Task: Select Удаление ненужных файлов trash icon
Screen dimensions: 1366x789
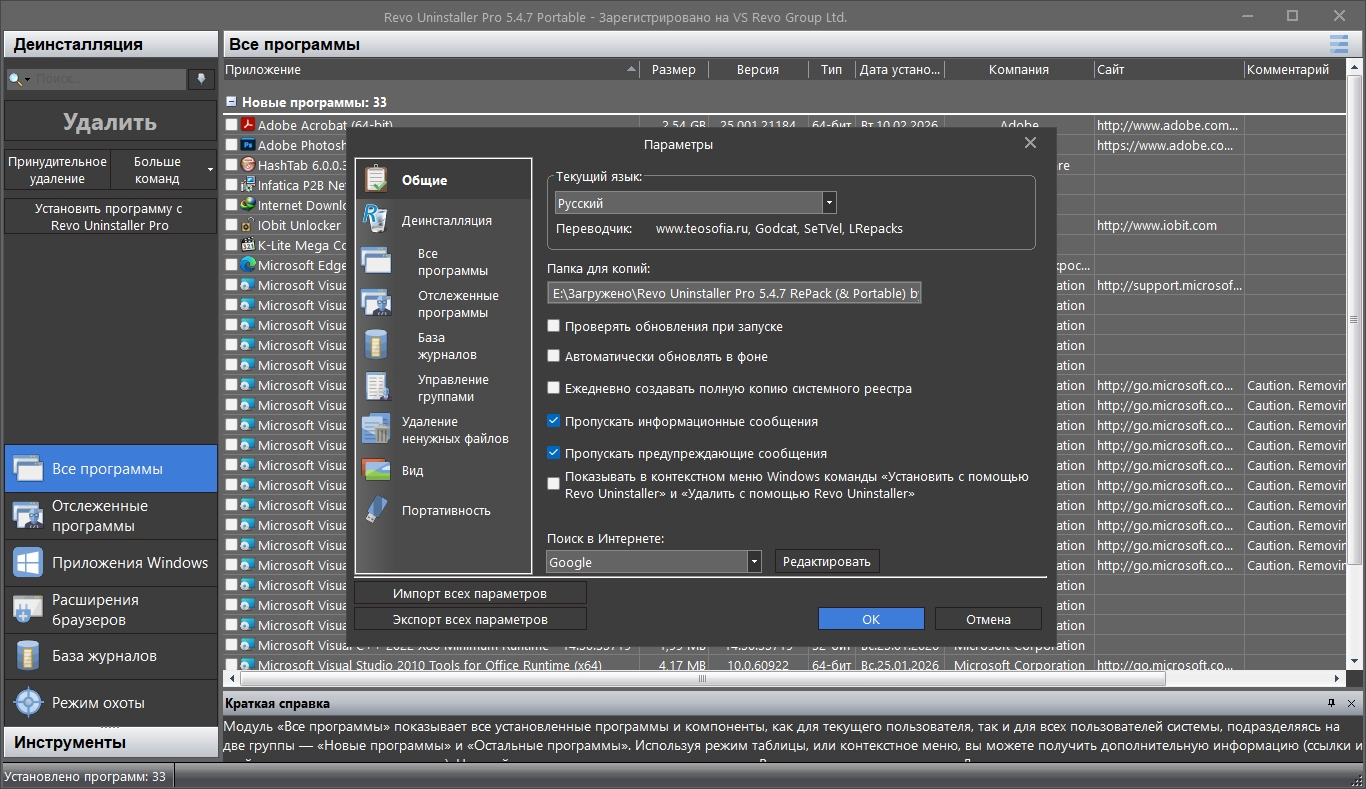Action: point(376,429)
